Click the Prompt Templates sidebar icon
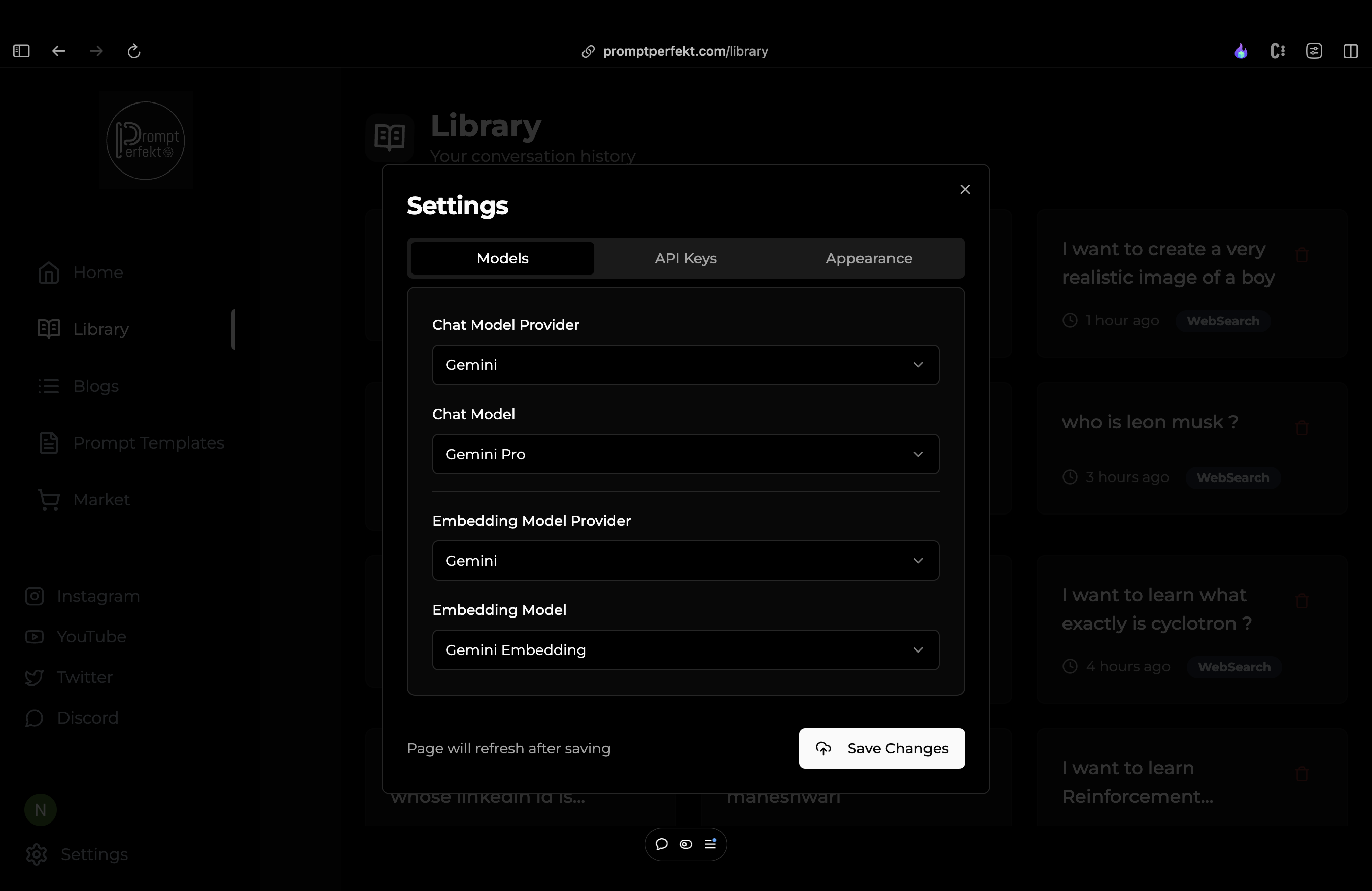This screenshot has width=1372, height=891. pyautogui.click(x=48, y=442)
